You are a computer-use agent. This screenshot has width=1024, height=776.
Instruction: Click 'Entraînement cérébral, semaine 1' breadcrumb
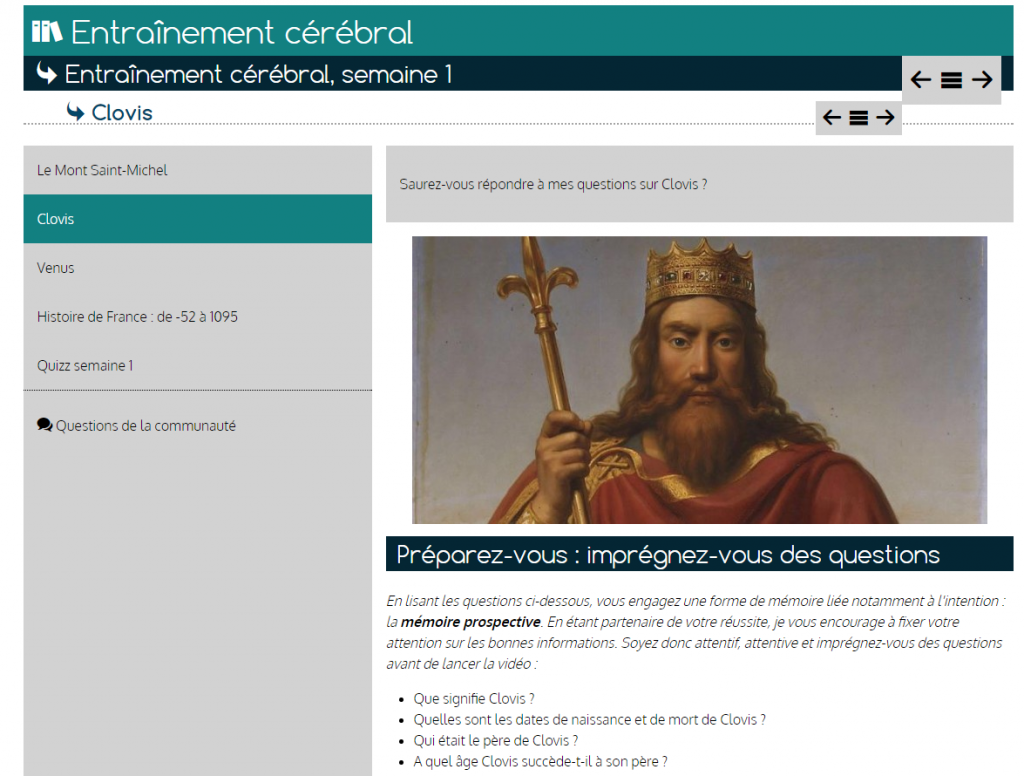258,74
